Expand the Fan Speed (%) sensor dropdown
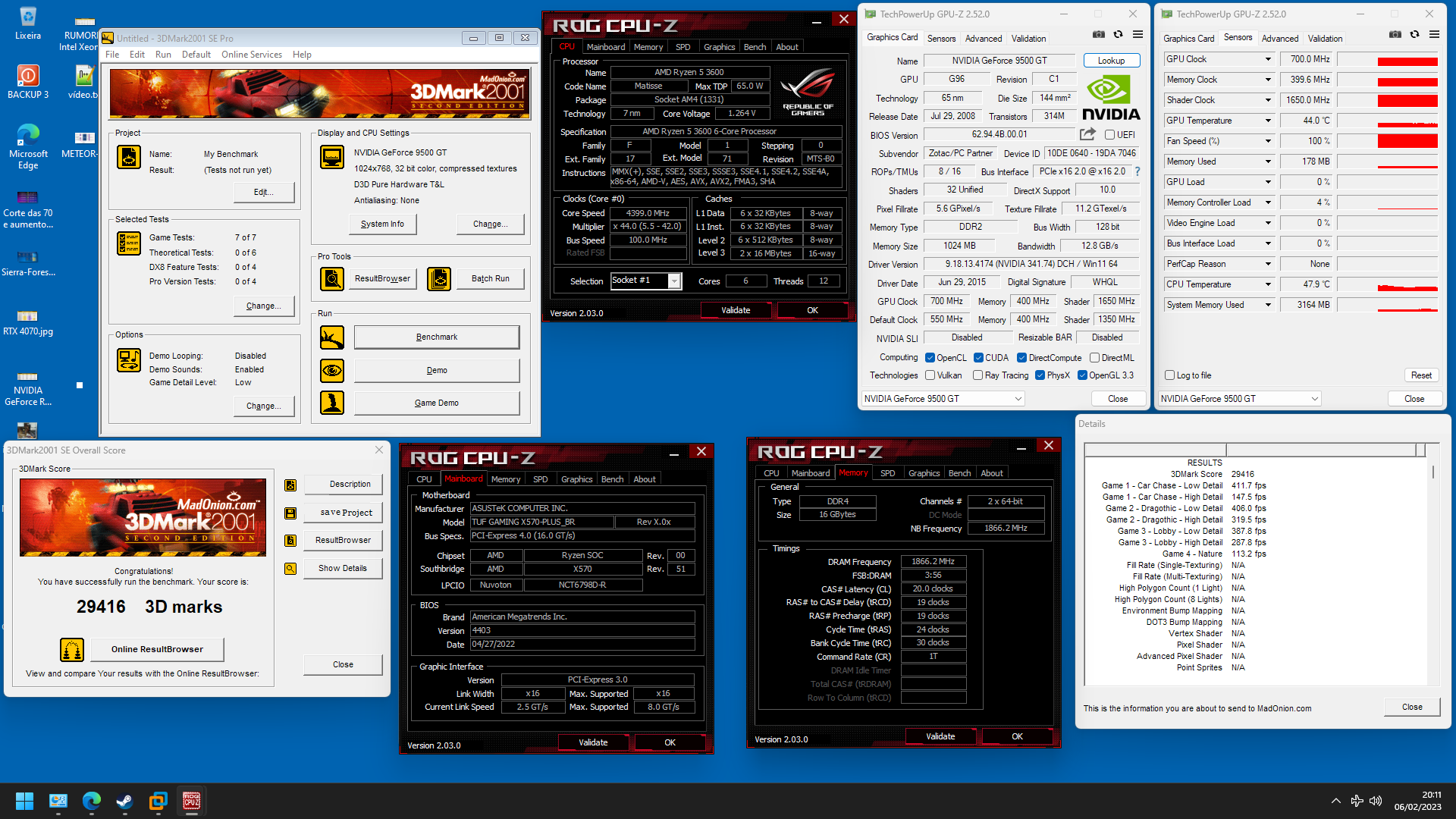 [x=1267, y=141]
